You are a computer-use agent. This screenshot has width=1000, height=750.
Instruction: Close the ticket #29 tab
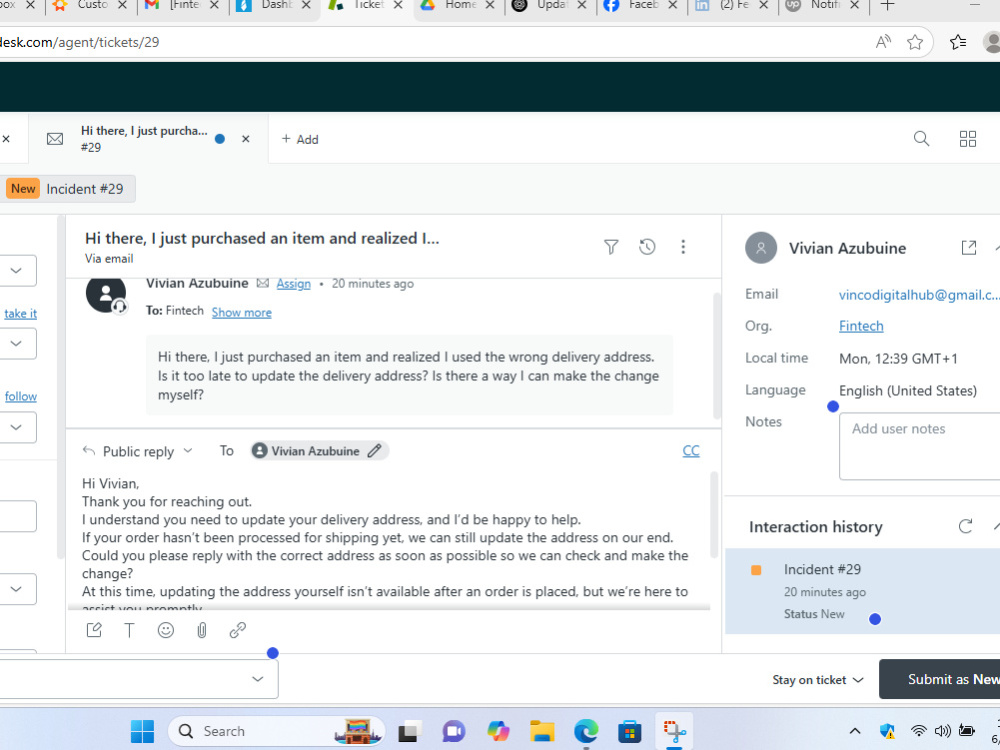(246, 138)
